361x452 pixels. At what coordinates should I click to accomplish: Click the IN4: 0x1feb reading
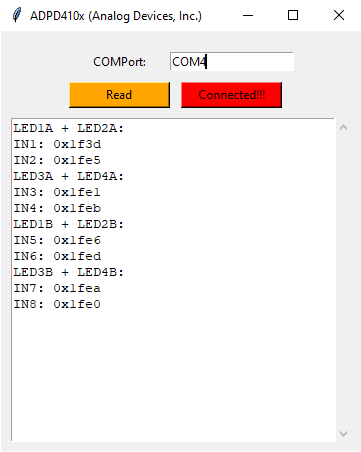57,208
